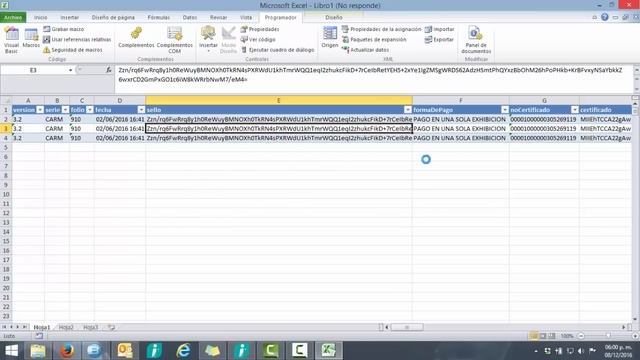
Task: Click Paquetes de expansión
Action: click(x=374, y=40)
